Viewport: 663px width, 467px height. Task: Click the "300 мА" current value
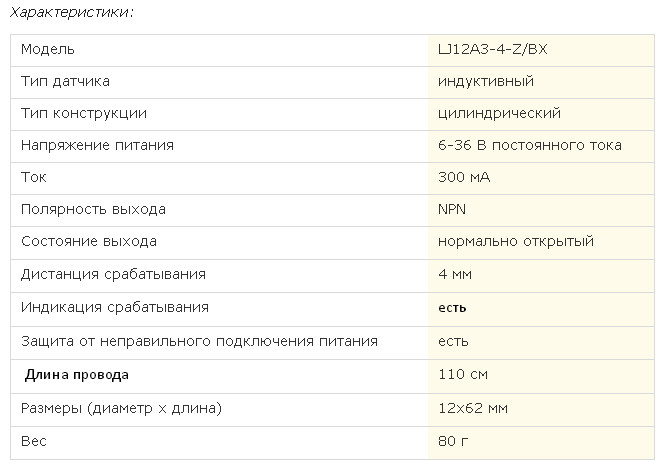pos(464,177)
